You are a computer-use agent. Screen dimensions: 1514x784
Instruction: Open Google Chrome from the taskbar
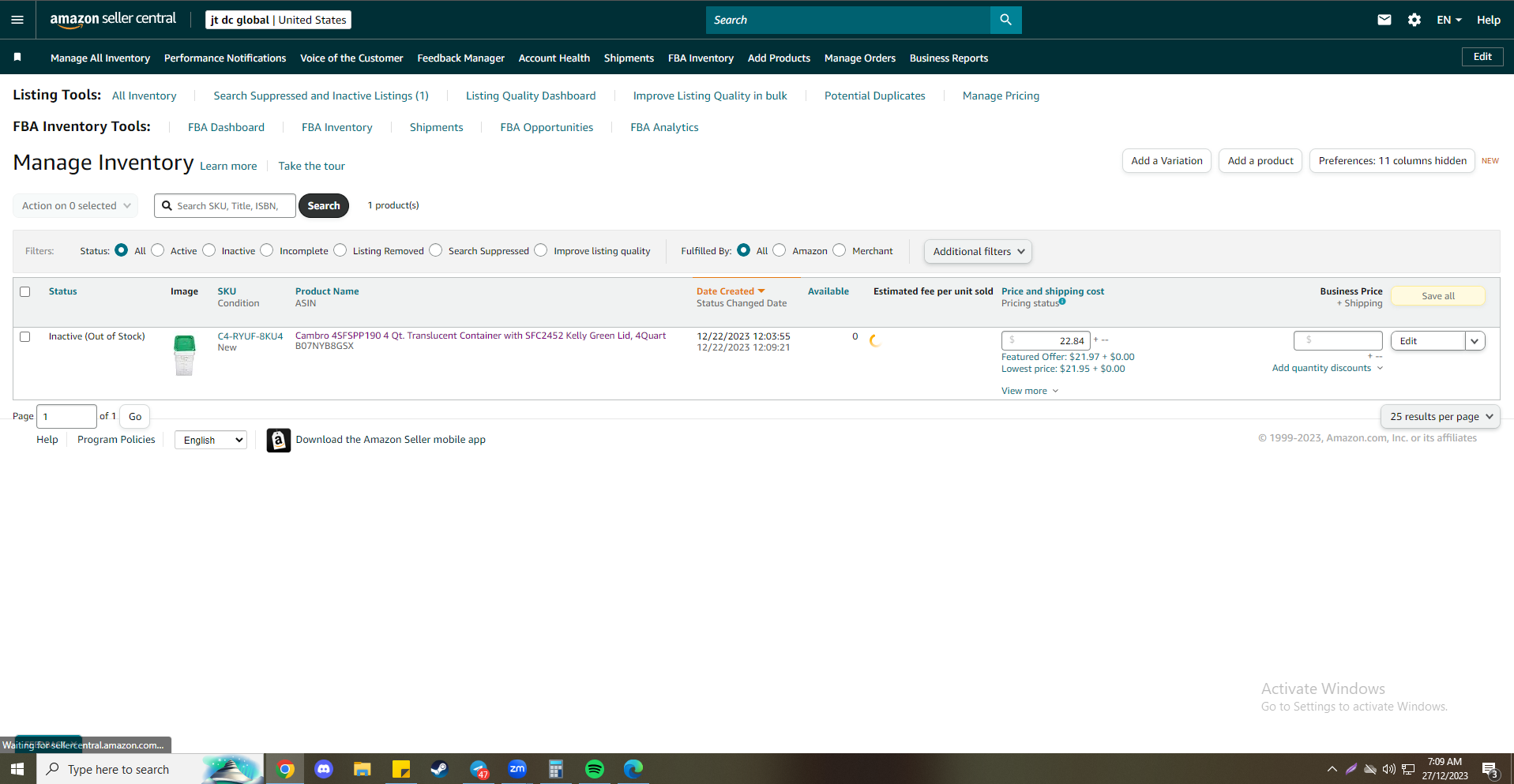(286, 769)
